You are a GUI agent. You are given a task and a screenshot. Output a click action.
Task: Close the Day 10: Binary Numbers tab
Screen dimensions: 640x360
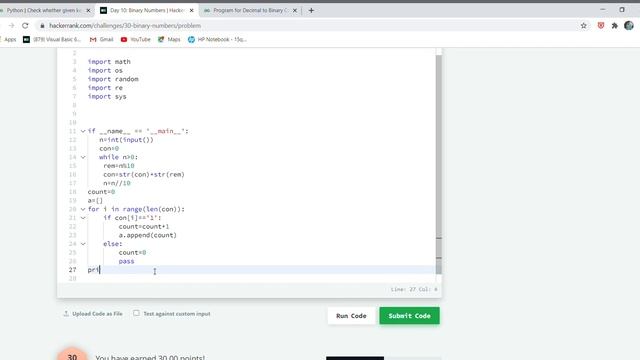[x=191, y=10]
